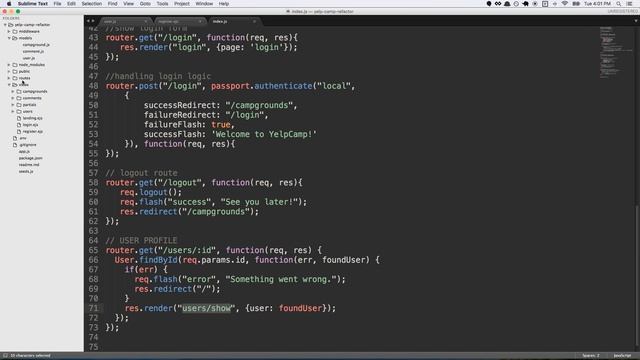Click the selected "users/show" string
Screen dimensions: 640x360
pyautogui.click(x=206, y=308)
